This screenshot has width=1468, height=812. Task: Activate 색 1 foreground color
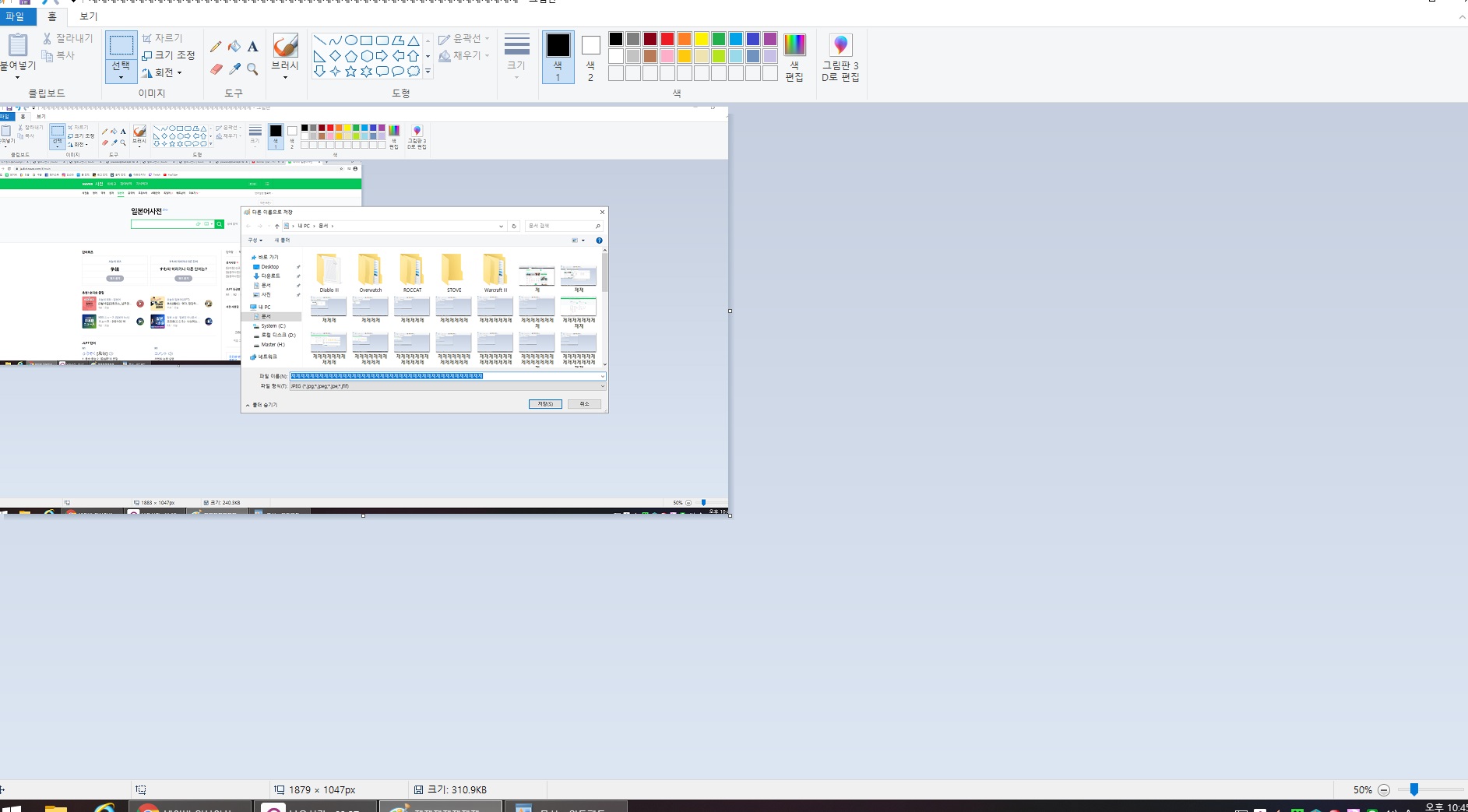click(558, 57)
